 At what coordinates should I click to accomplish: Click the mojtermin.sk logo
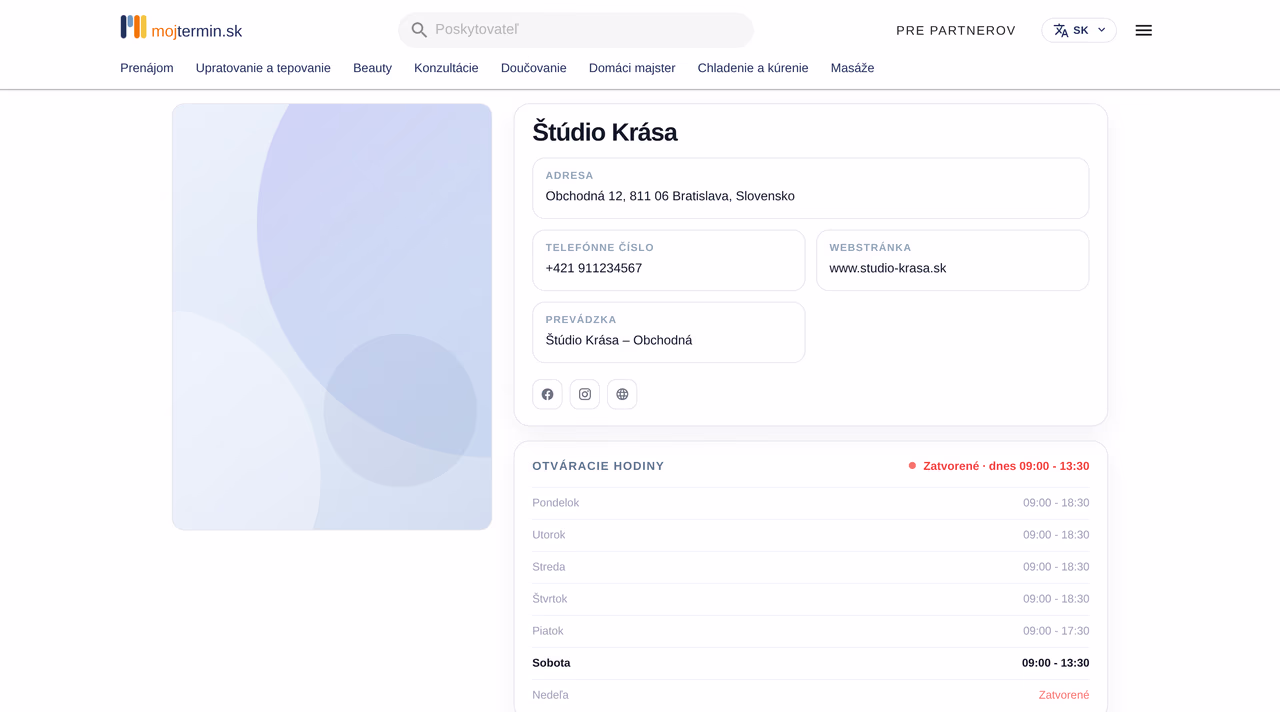181,28
